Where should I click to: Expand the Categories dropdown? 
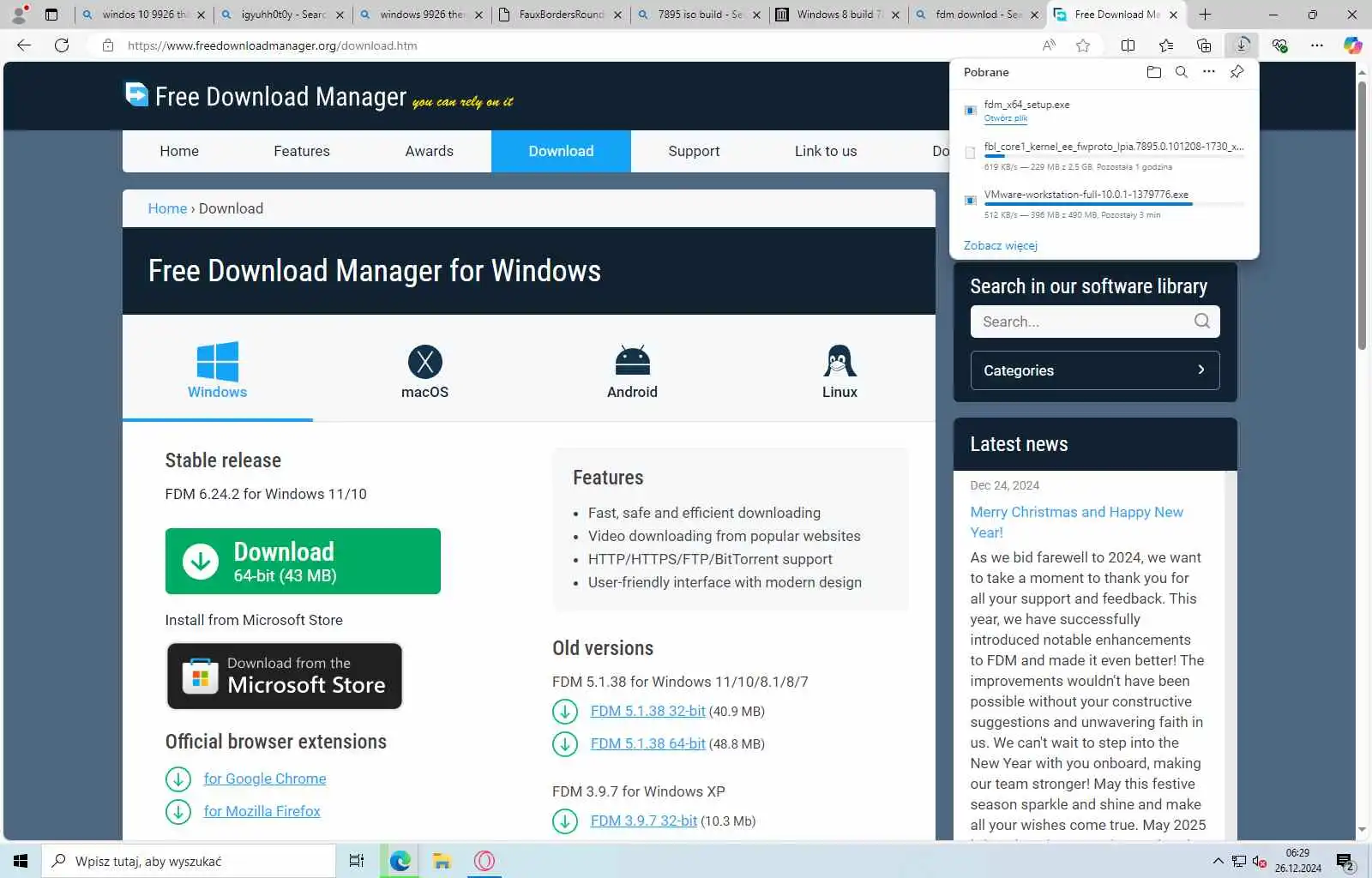pyautogui.click(x=1095, y=370)
